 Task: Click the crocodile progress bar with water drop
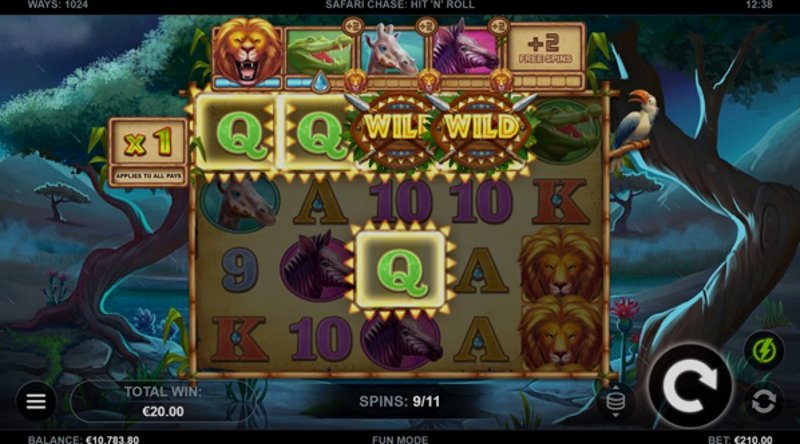coord(318,83)
